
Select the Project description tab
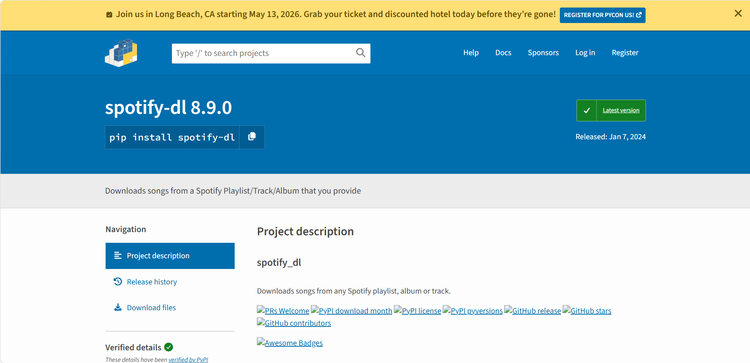[x=170, y=256]
